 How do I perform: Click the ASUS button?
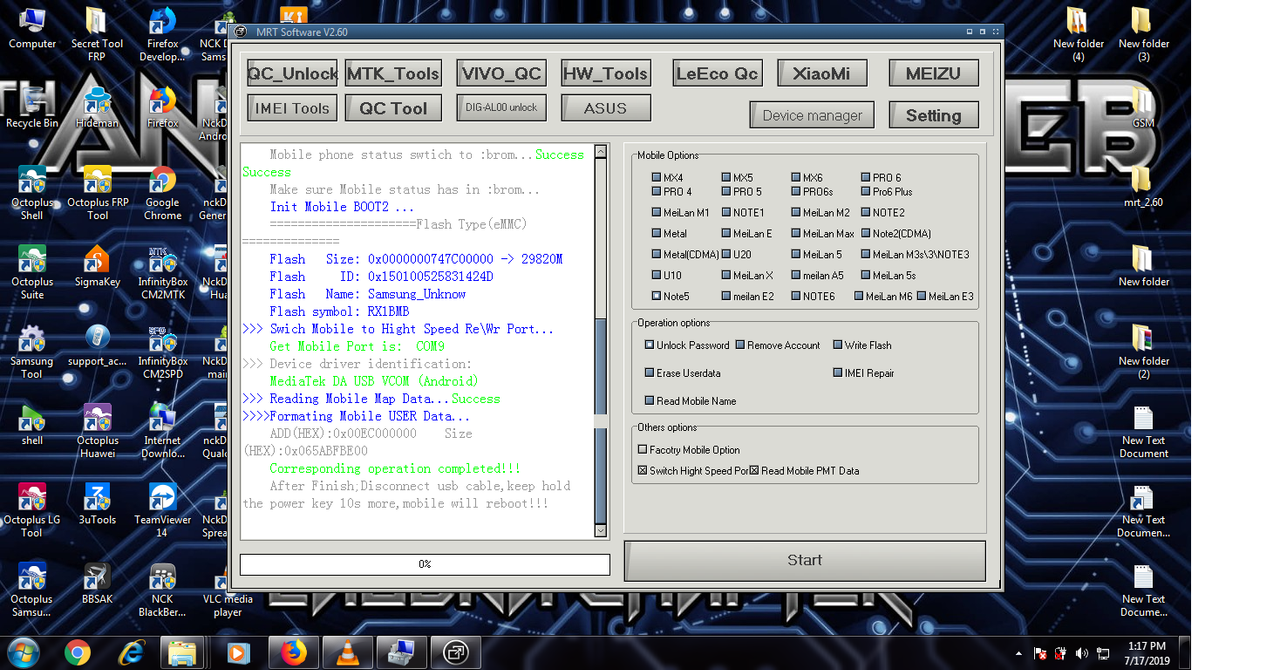(605, 107)
